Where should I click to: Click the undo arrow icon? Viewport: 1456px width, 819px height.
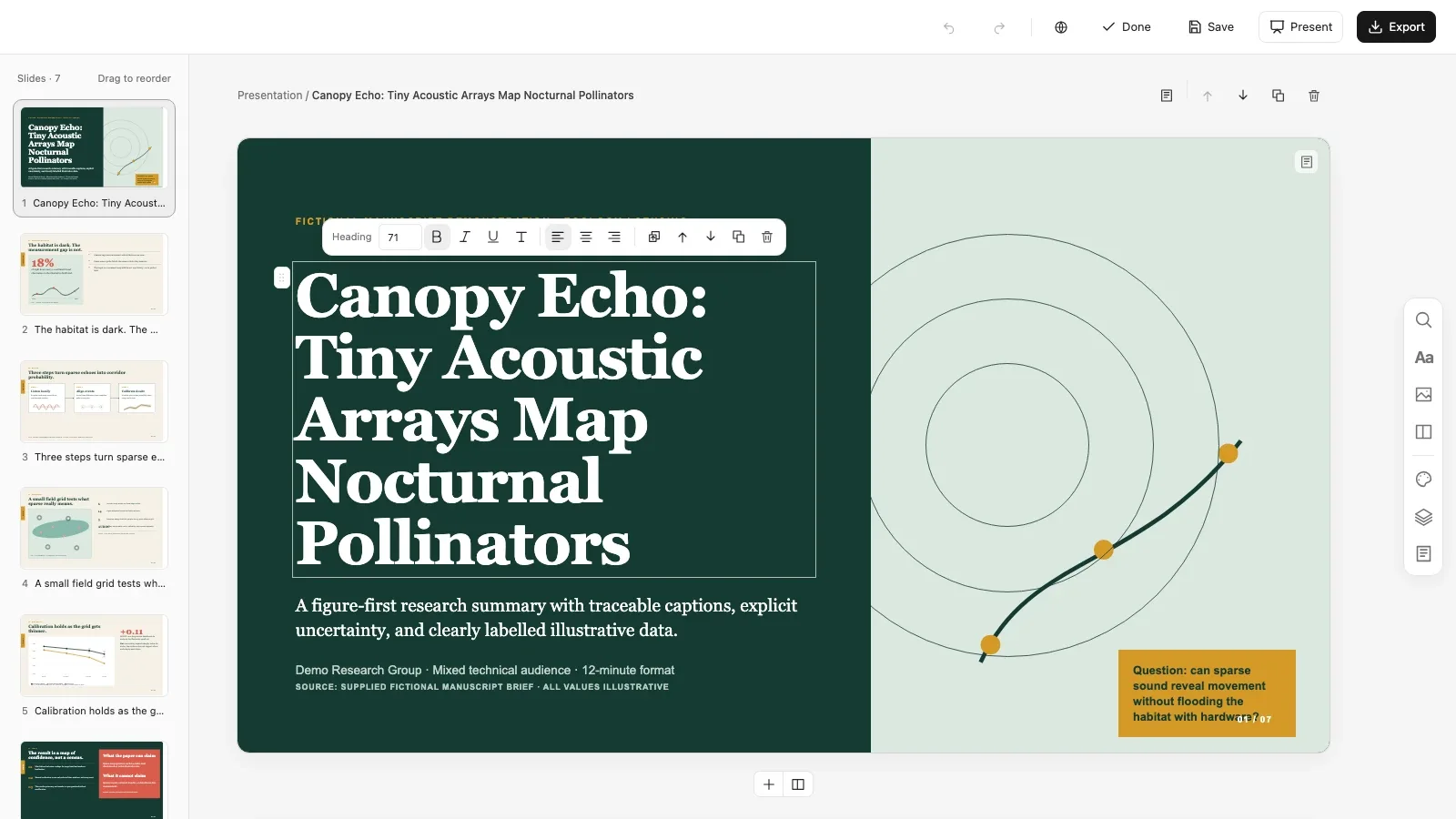(949, 27)
